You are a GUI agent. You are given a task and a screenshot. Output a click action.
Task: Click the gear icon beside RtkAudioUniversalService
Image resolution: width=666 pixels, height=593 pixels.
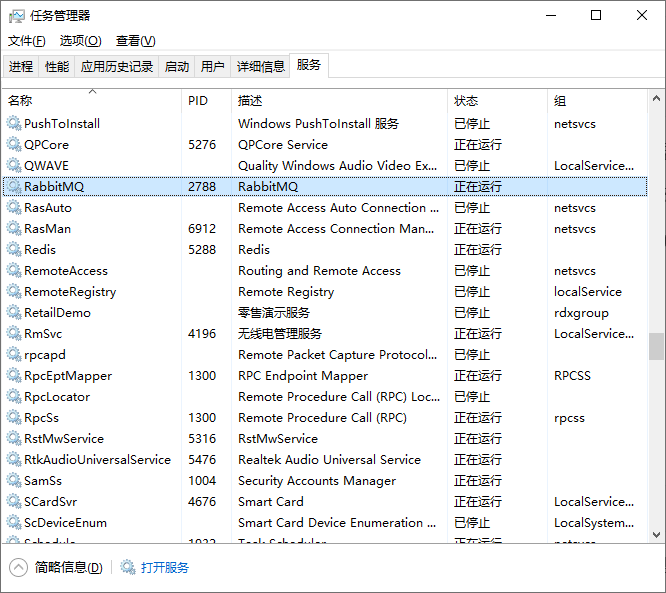(14, 460)
